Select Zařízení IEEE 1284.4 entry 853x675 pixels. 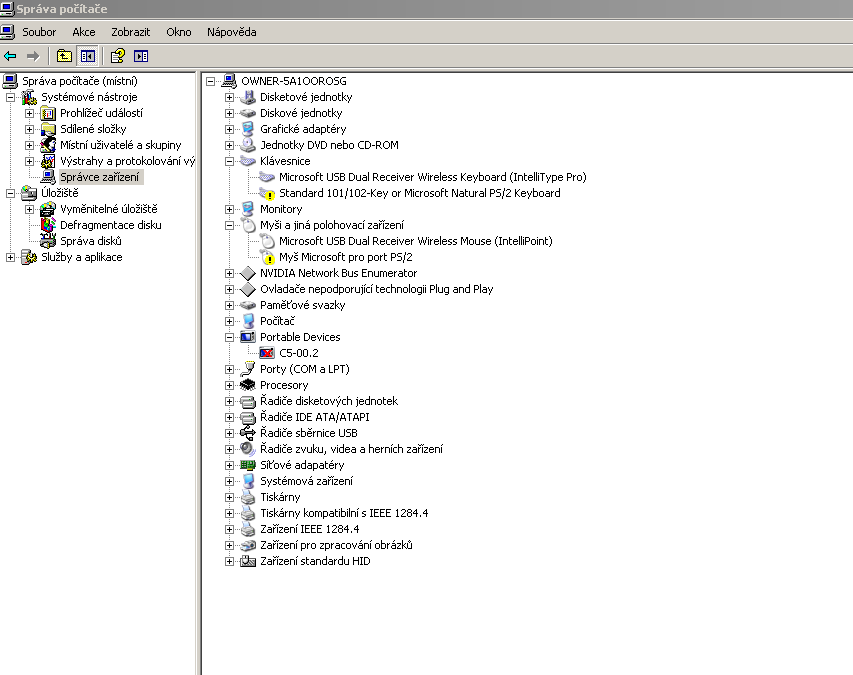tap(310, 529)
